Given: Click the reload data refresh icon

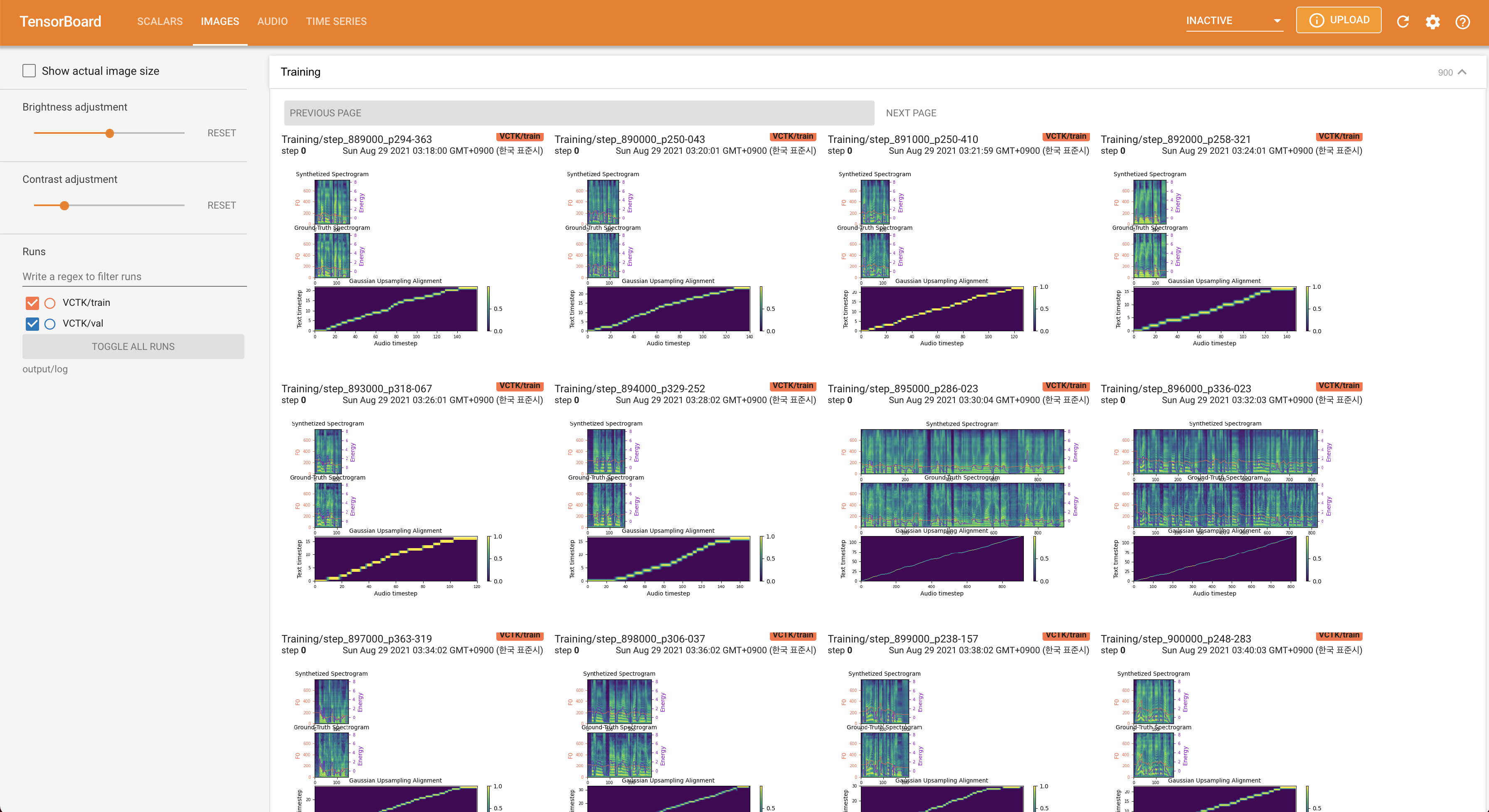Looking at the screenshot, I should click(1403, 21).
